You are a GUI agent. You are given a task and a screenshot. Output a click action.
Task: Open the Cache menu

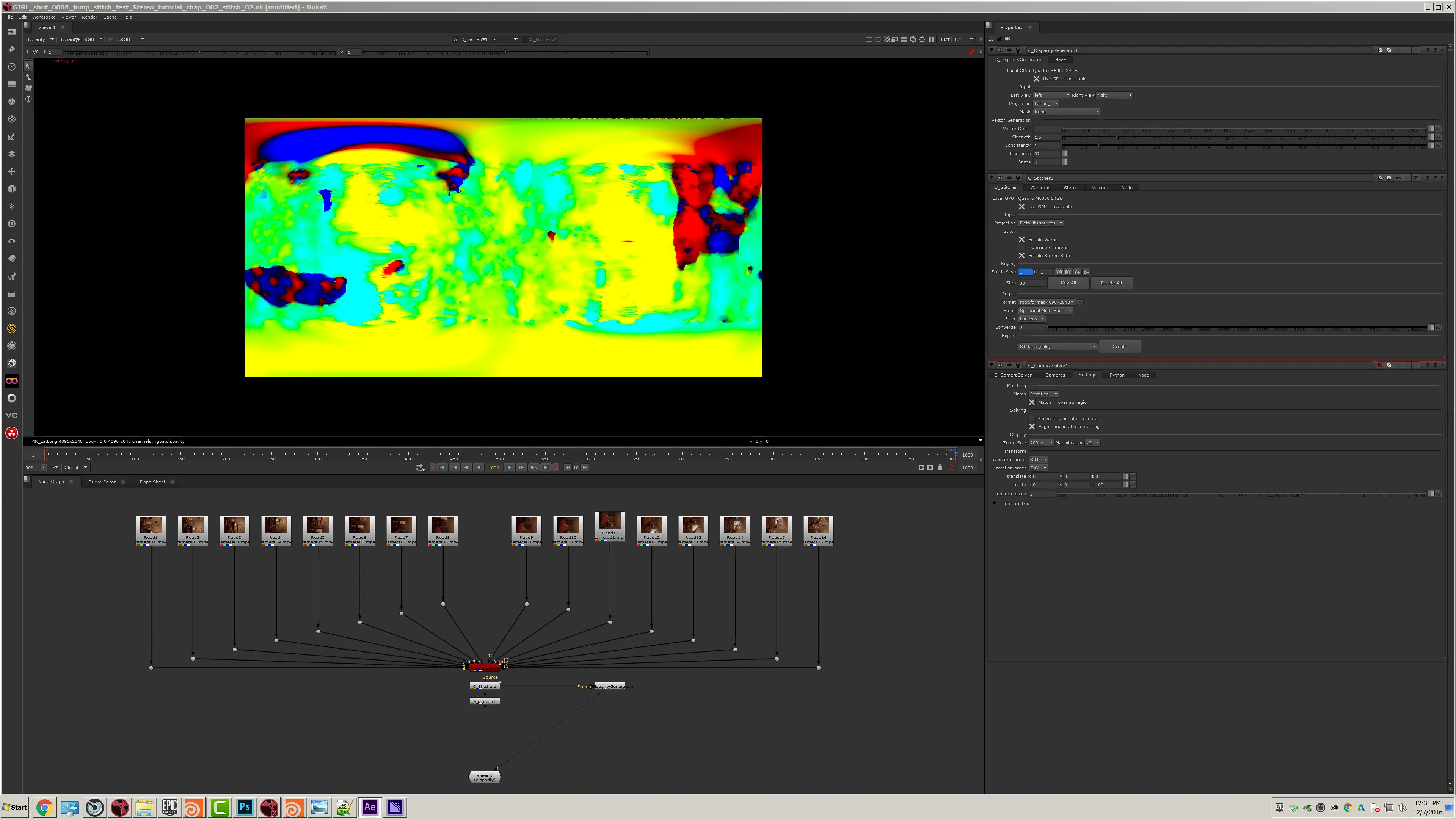pos(110,17)
